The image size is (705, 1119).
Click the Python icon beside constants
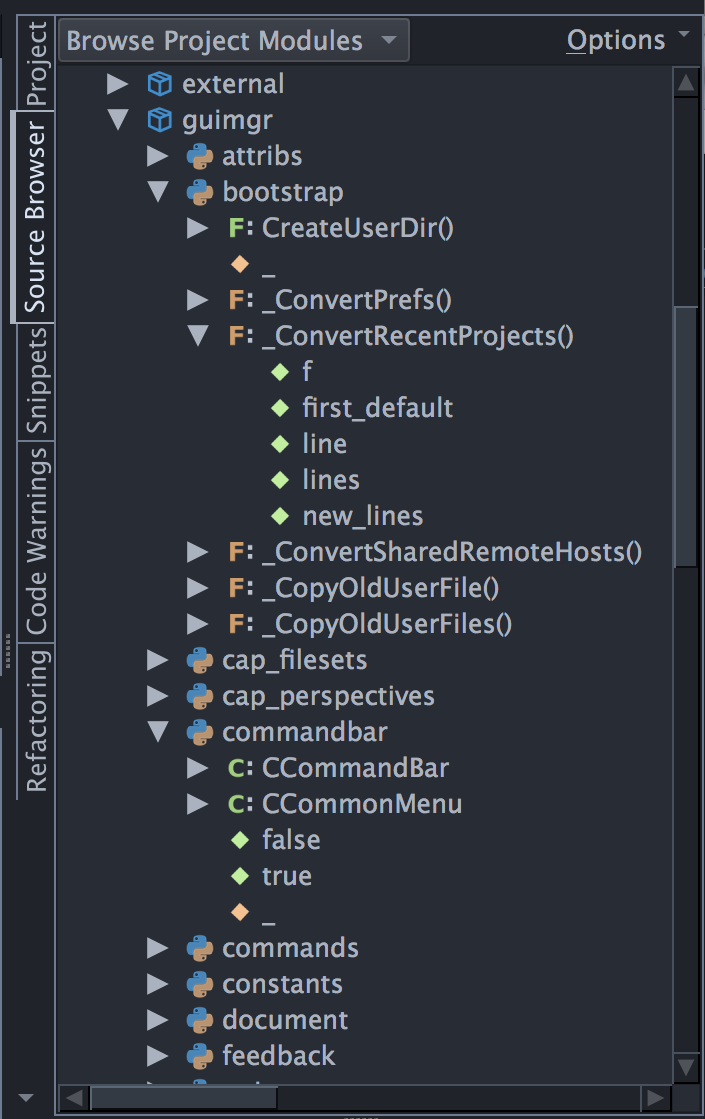200,984
